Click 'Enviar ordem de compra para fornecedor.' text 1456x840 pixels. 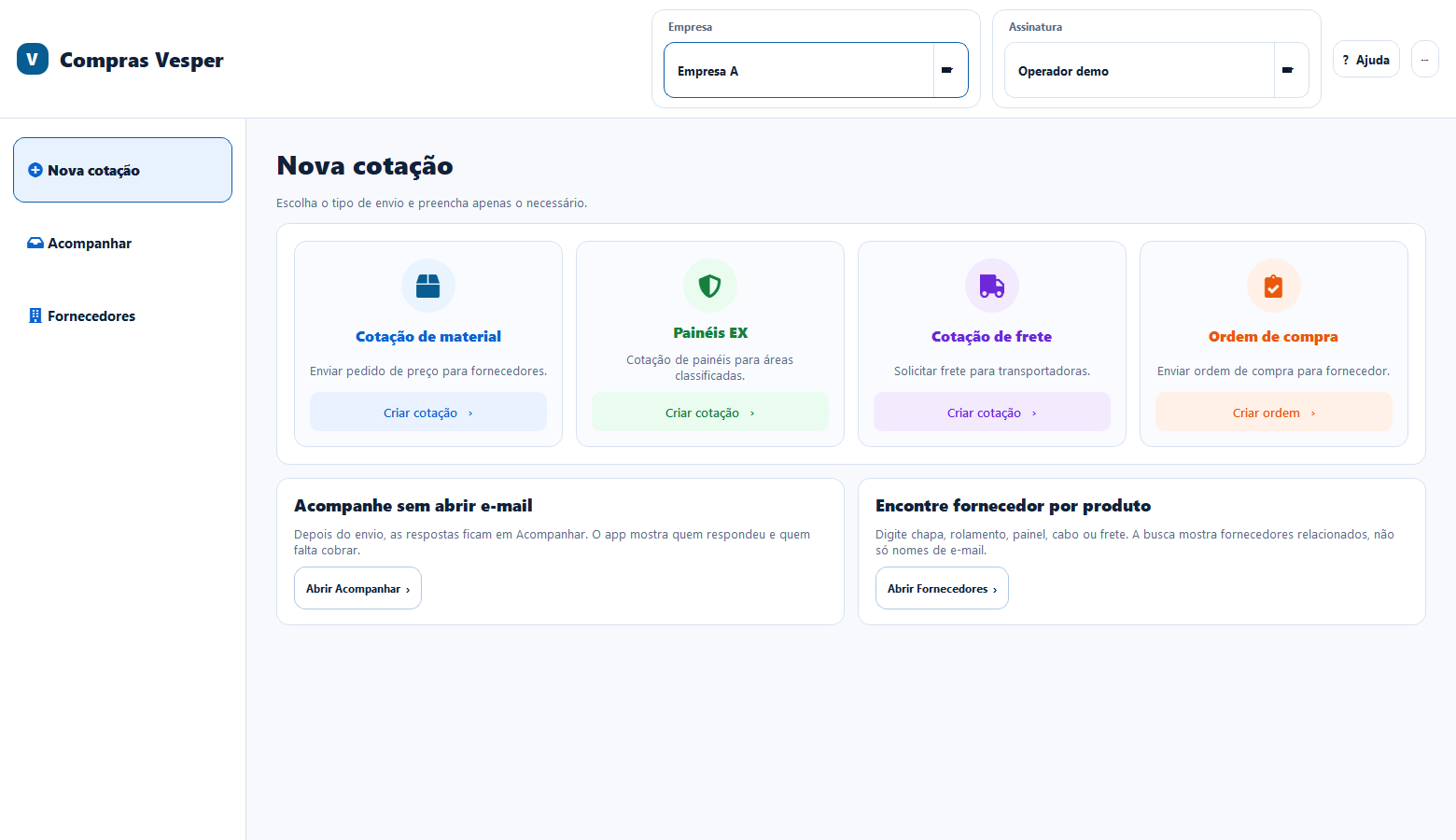coord(1274,371)
